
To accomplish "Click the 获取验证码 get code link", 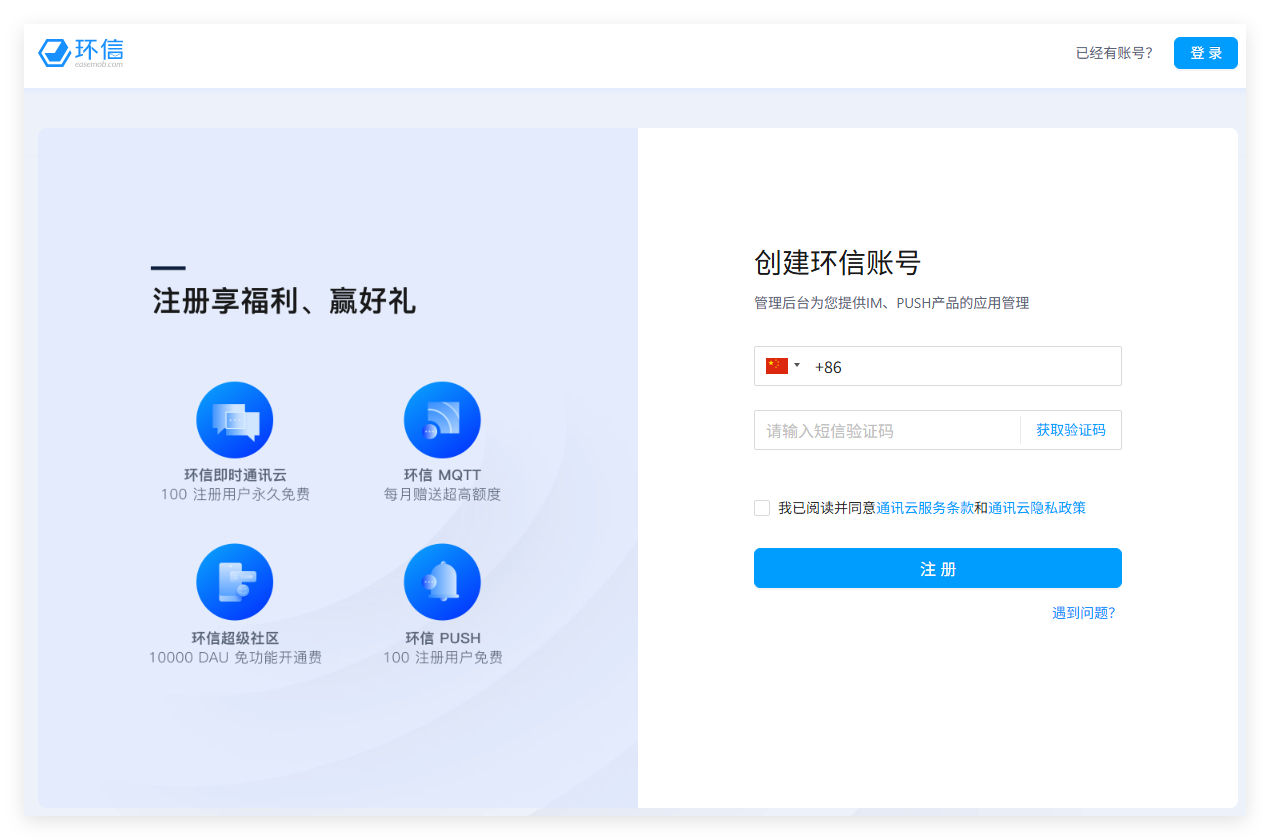I will [1070, 430].
